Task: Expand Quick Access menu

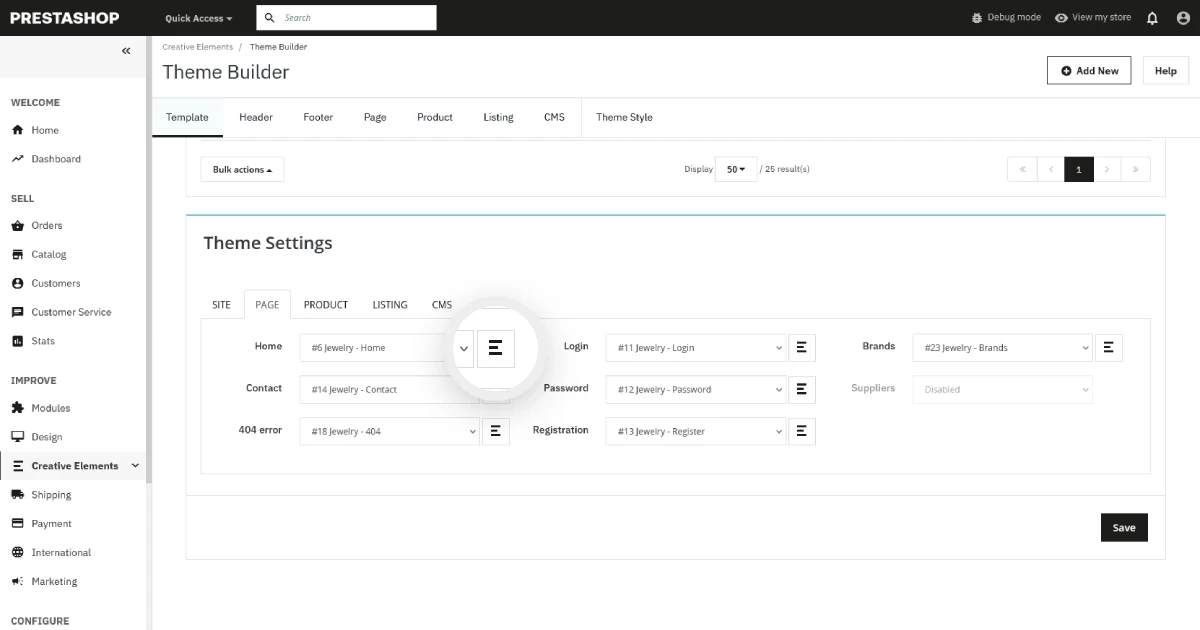Action: (198, 18)
